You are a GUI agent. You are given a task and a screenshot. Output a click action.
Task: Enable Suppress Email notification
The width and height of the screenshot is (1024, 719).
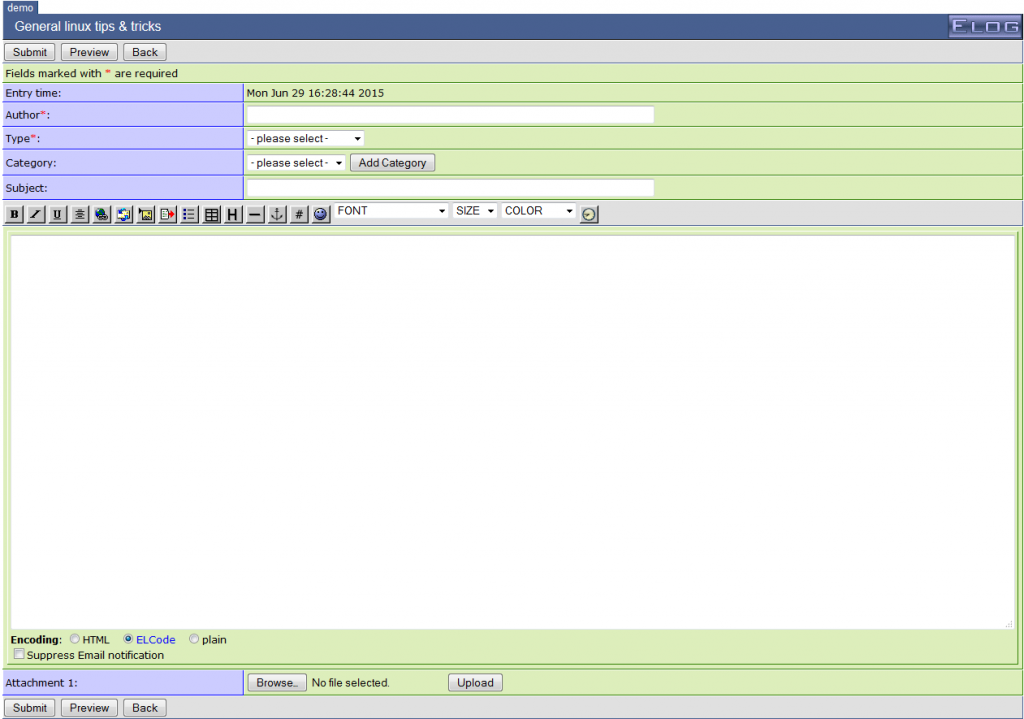[x=18, y=654]
